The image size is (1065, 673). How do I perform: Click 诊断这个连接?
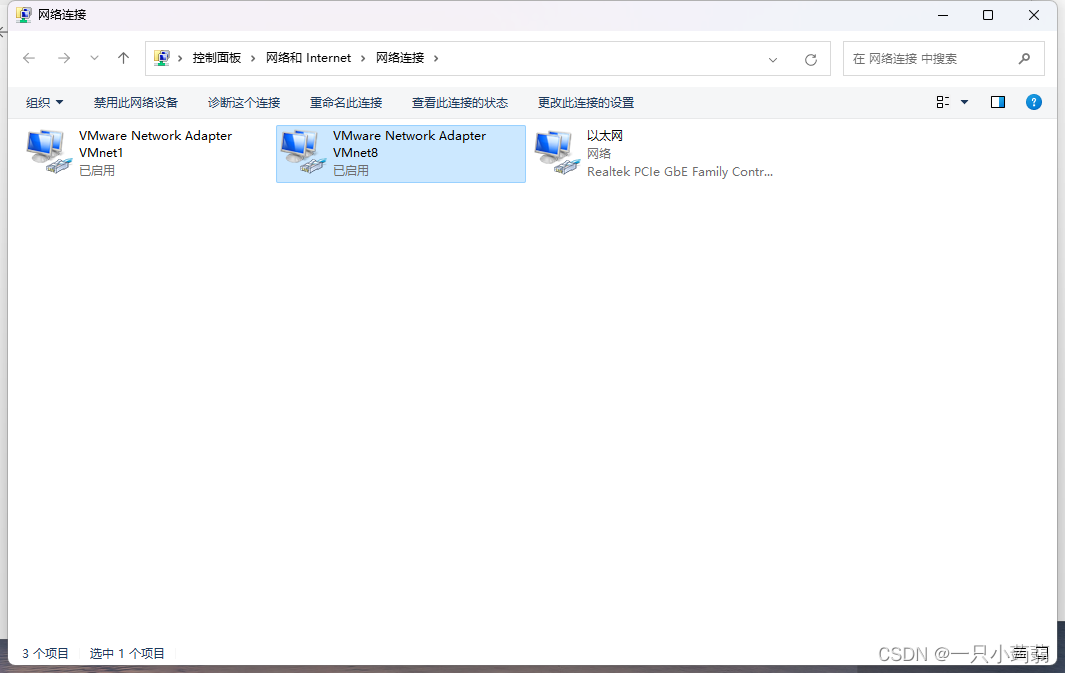(244, 103)
